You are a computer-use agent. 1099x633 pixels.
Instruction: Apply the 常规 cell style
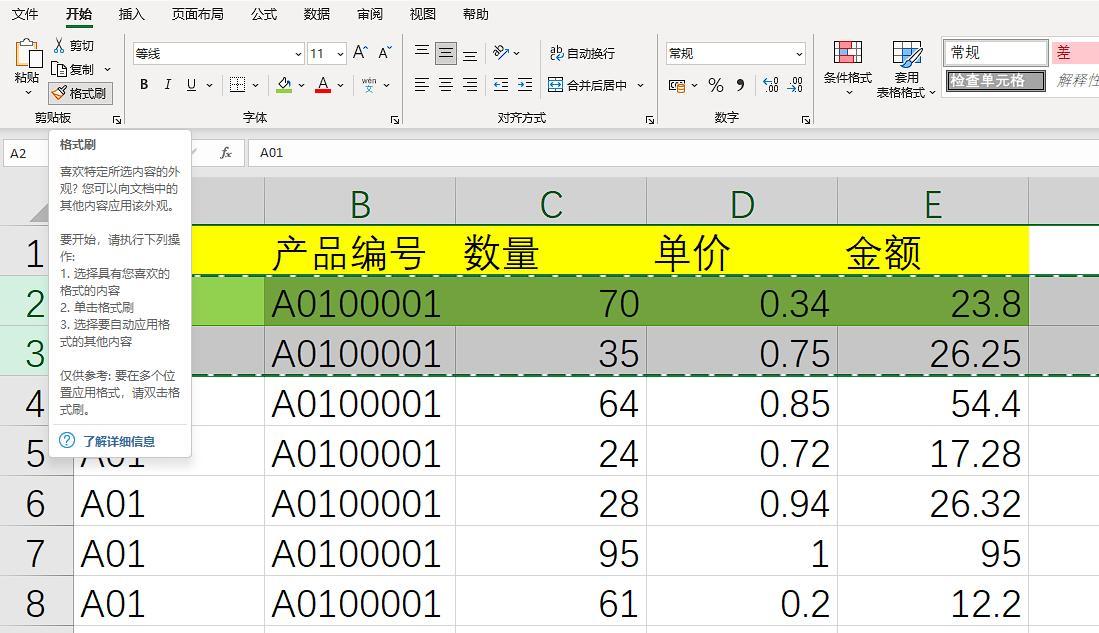coord(995,53)
